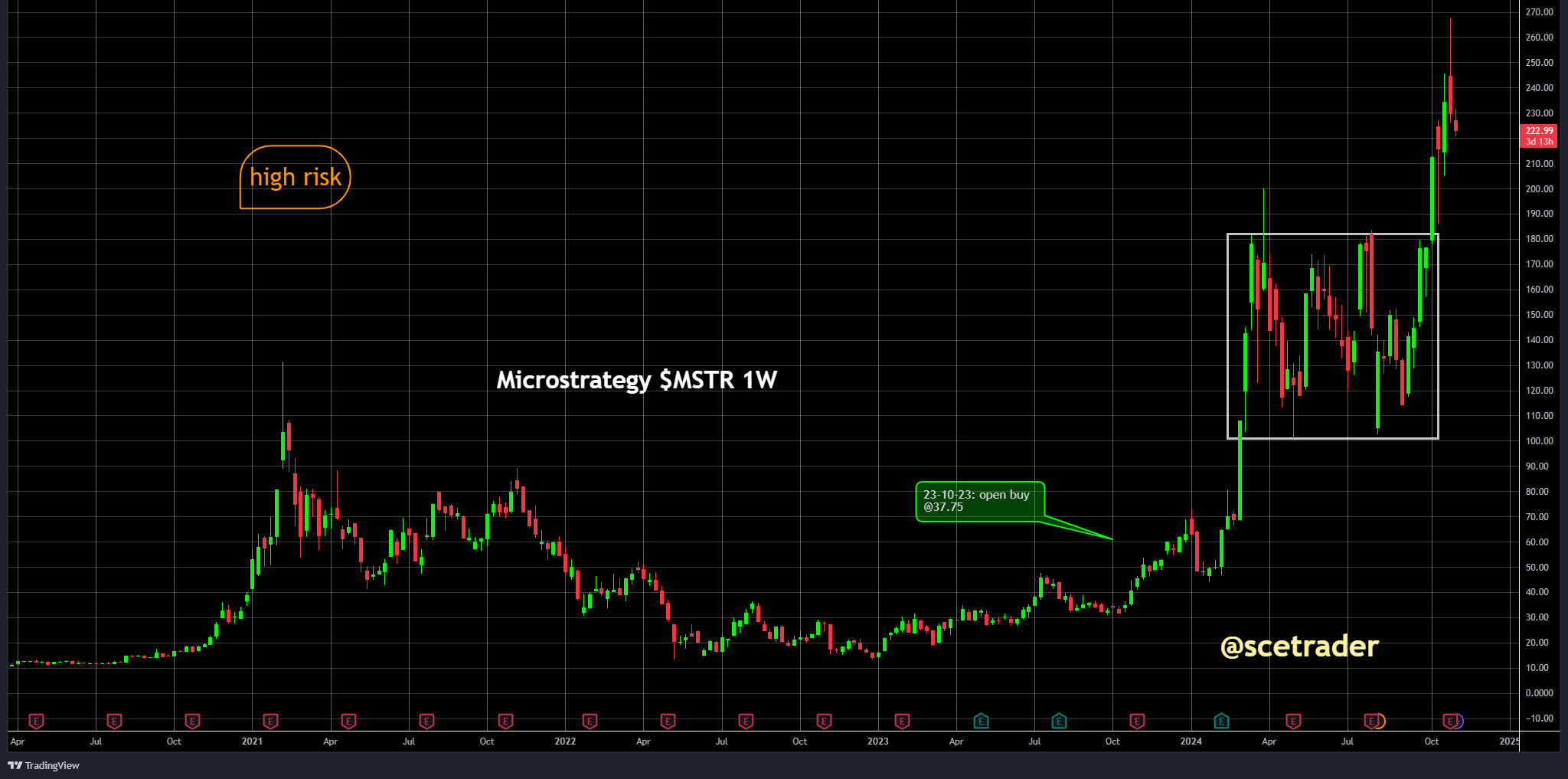
Task: Click the earnings marker beside Apr 2020
Action: click(x=36, y=721)
